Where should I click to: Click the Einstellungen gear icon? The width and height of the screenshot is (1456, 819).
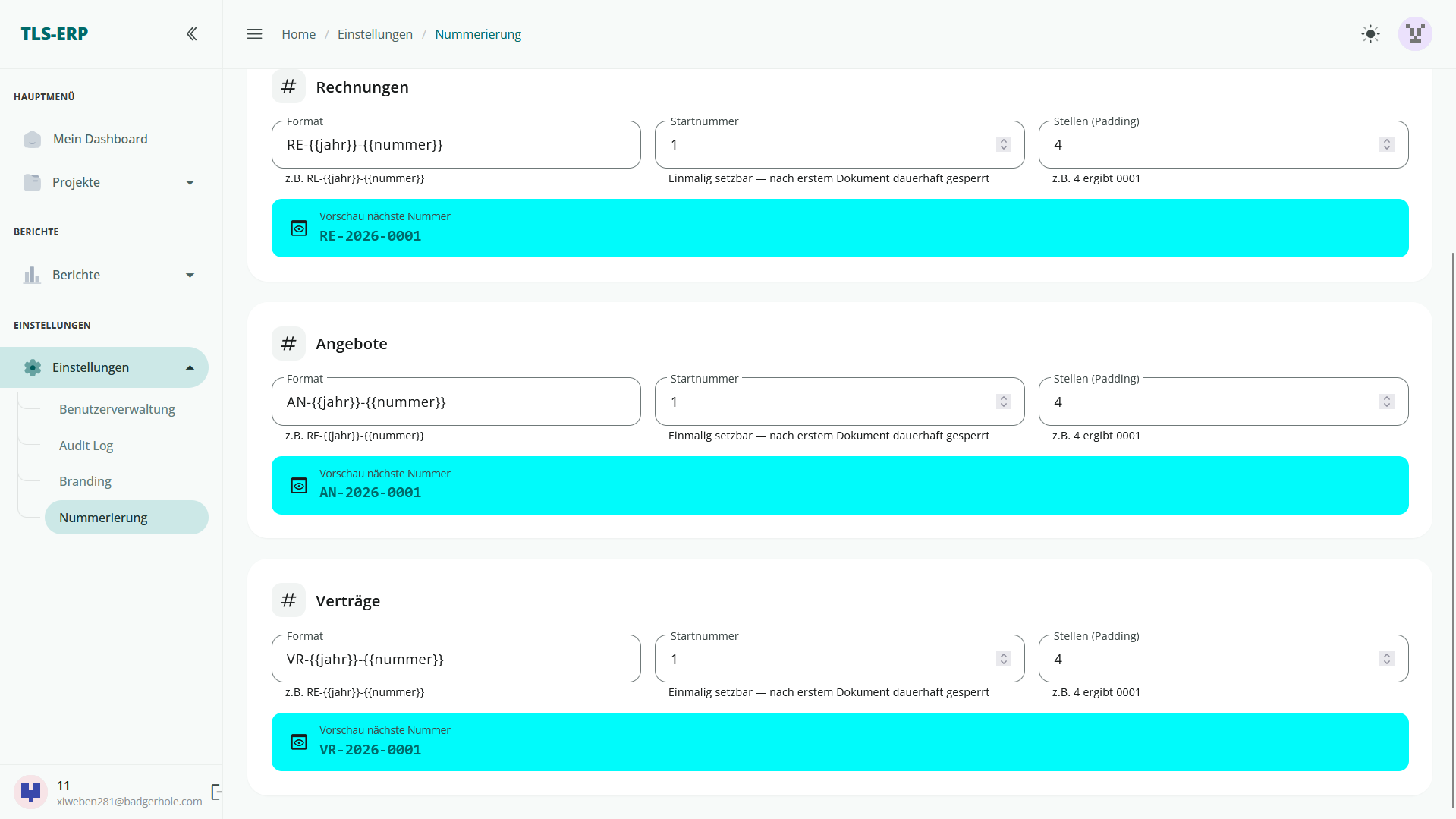point(32,367)
